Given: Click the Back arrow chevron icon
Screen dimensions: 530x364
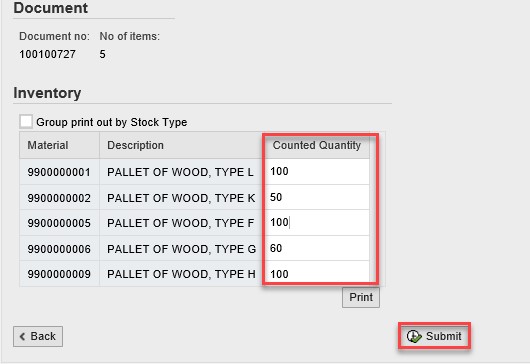Looking at the screenshot, I should pos(23,336).
